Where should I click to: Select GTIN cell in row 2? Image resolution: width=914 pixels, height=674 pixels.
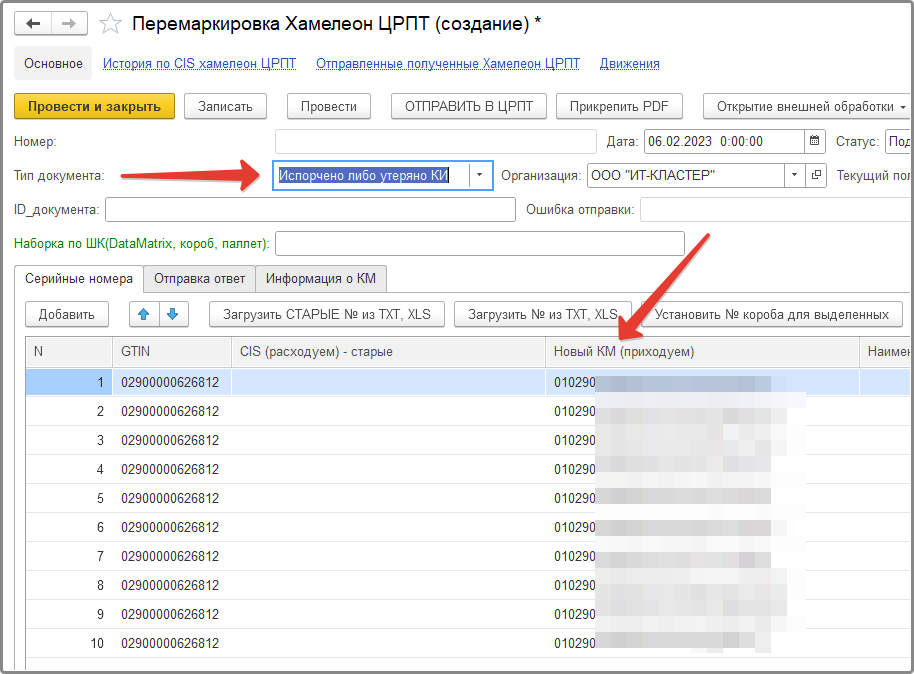coord(172,411)
